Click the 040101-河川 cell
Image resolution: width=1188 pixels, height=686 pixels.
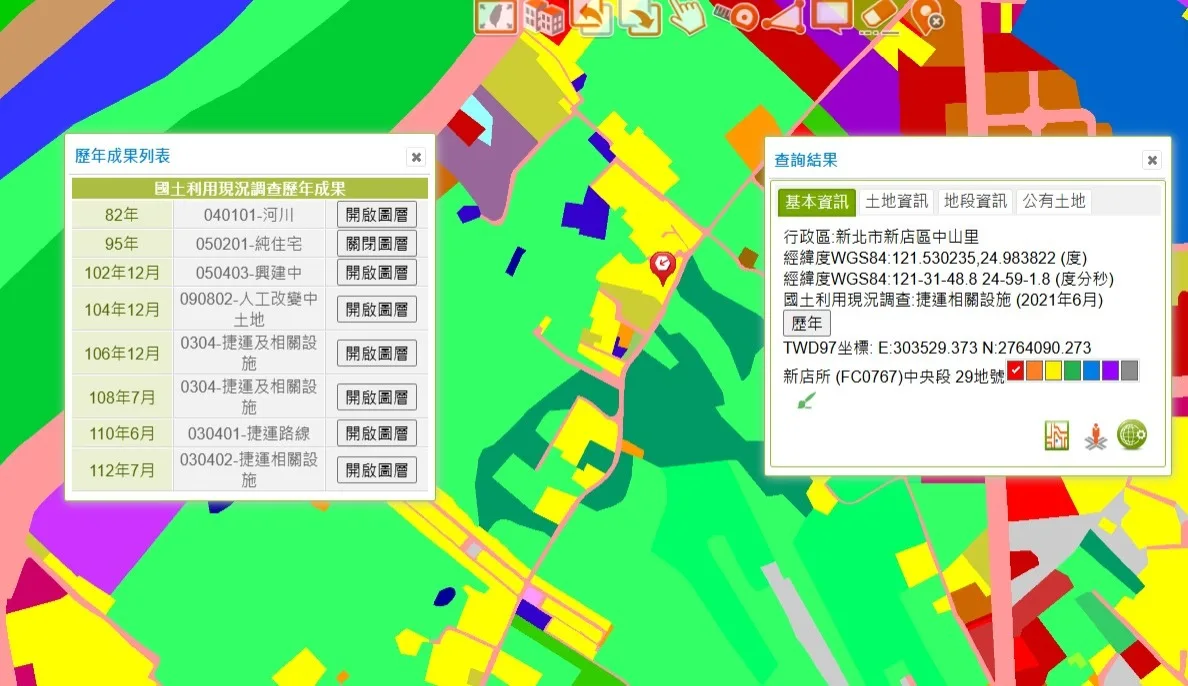point(249,215)
